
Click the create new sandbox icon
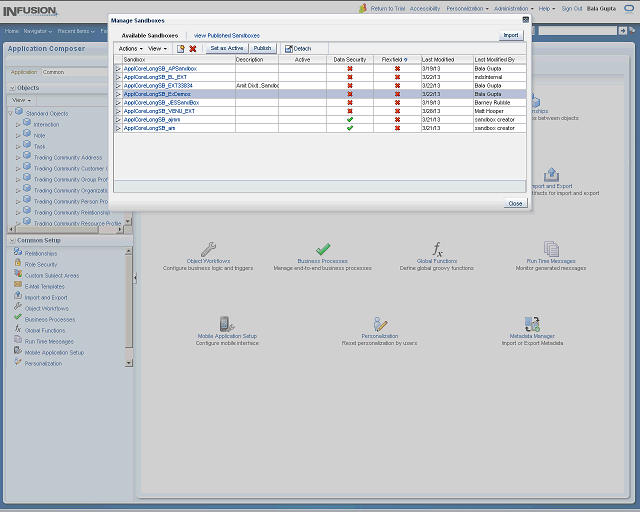point(181,48)
